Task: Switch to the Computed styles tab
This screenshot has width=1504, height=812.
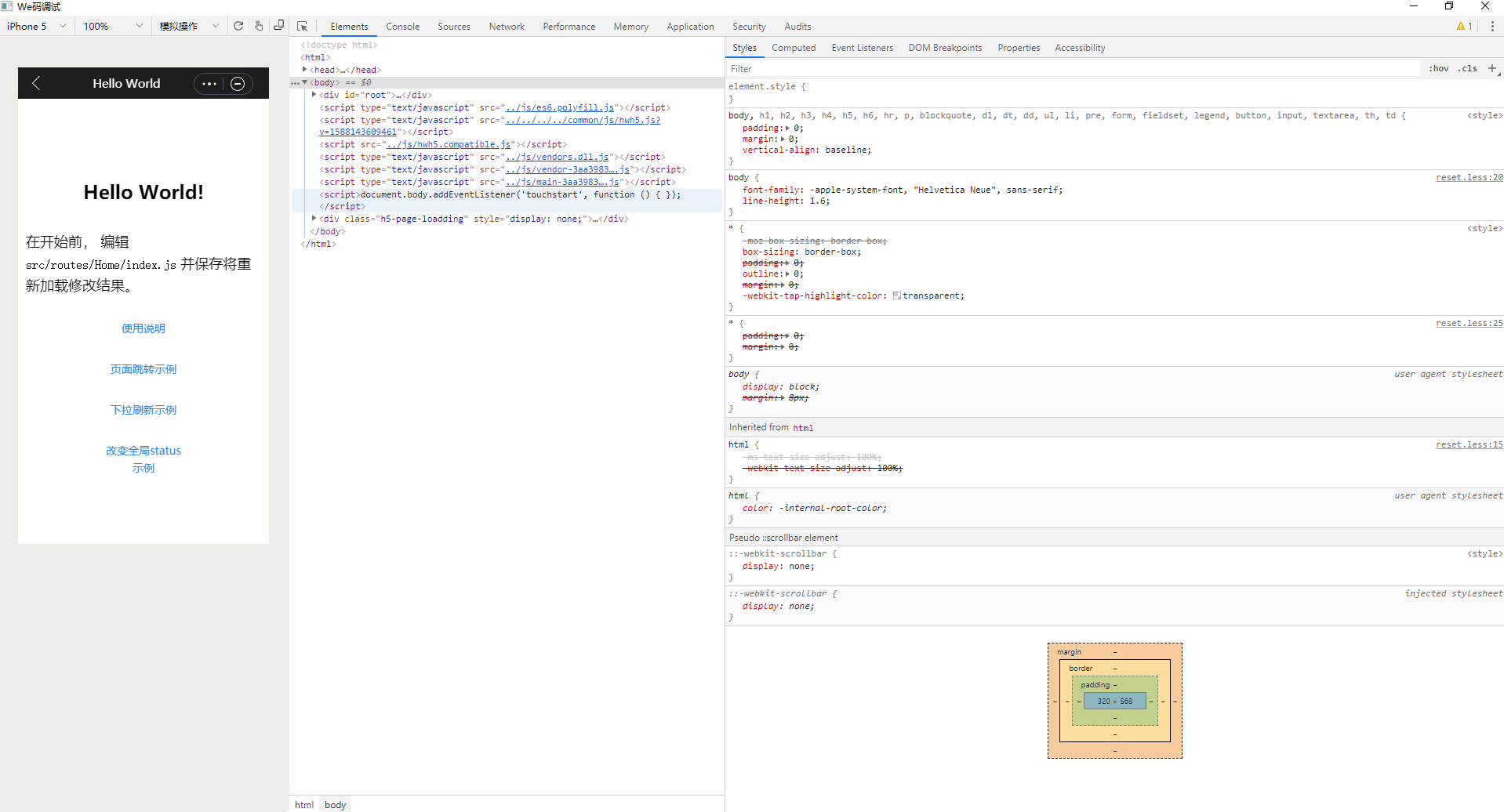Action: [x=794, y=48]
